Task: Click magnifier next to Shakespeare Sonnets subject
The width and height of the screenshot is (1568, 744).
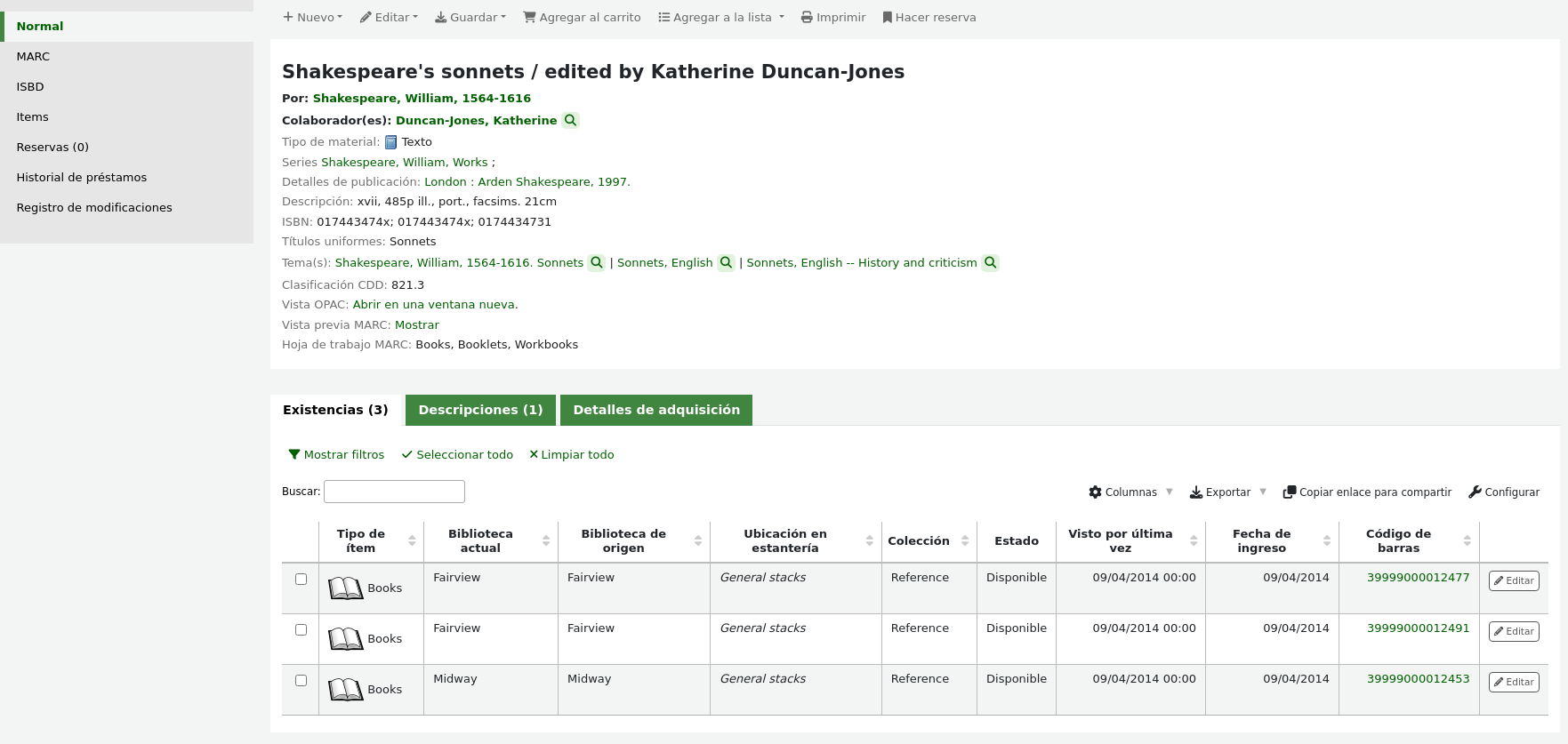Action: coord(597,263)
